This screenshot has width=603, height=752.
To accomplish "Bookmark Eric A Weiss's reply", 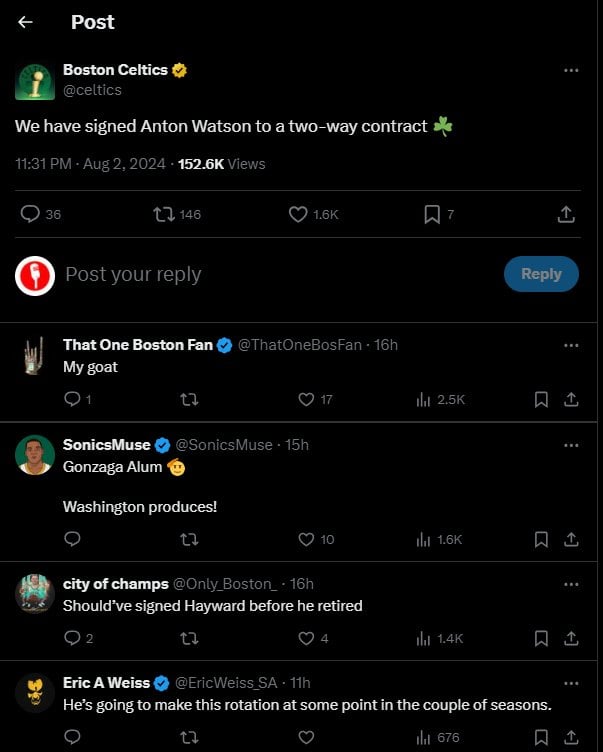I will point(541,737).
